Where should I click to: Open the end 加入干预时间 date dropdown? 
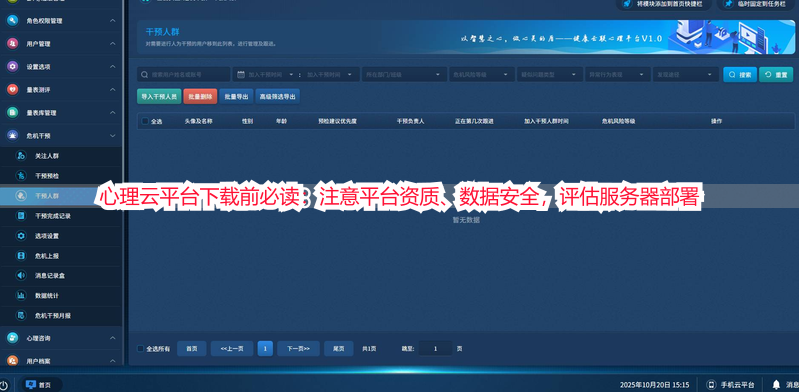350,74
